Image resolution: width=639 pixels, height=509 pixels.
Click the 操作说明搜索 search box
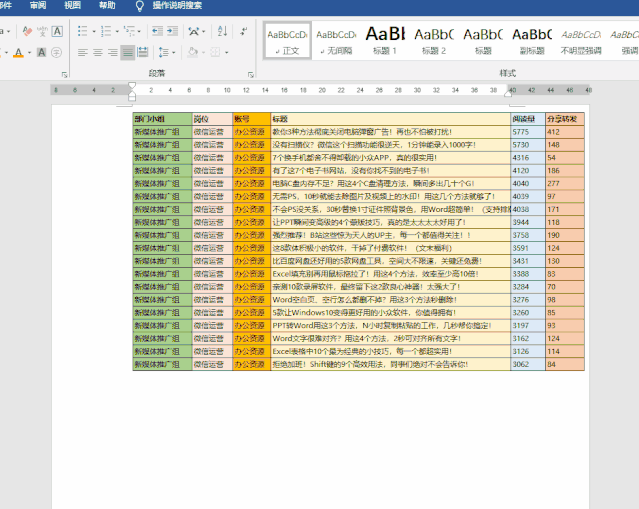click(x=177, y=6)
